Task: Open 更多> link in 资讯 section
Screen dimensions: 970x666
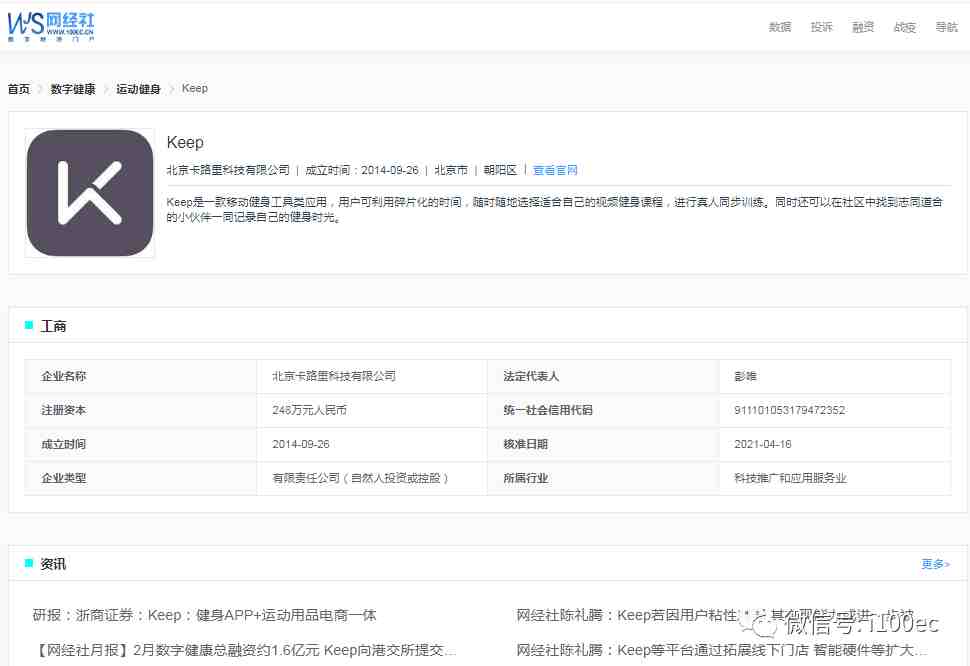Action: [x=935, y=564]
